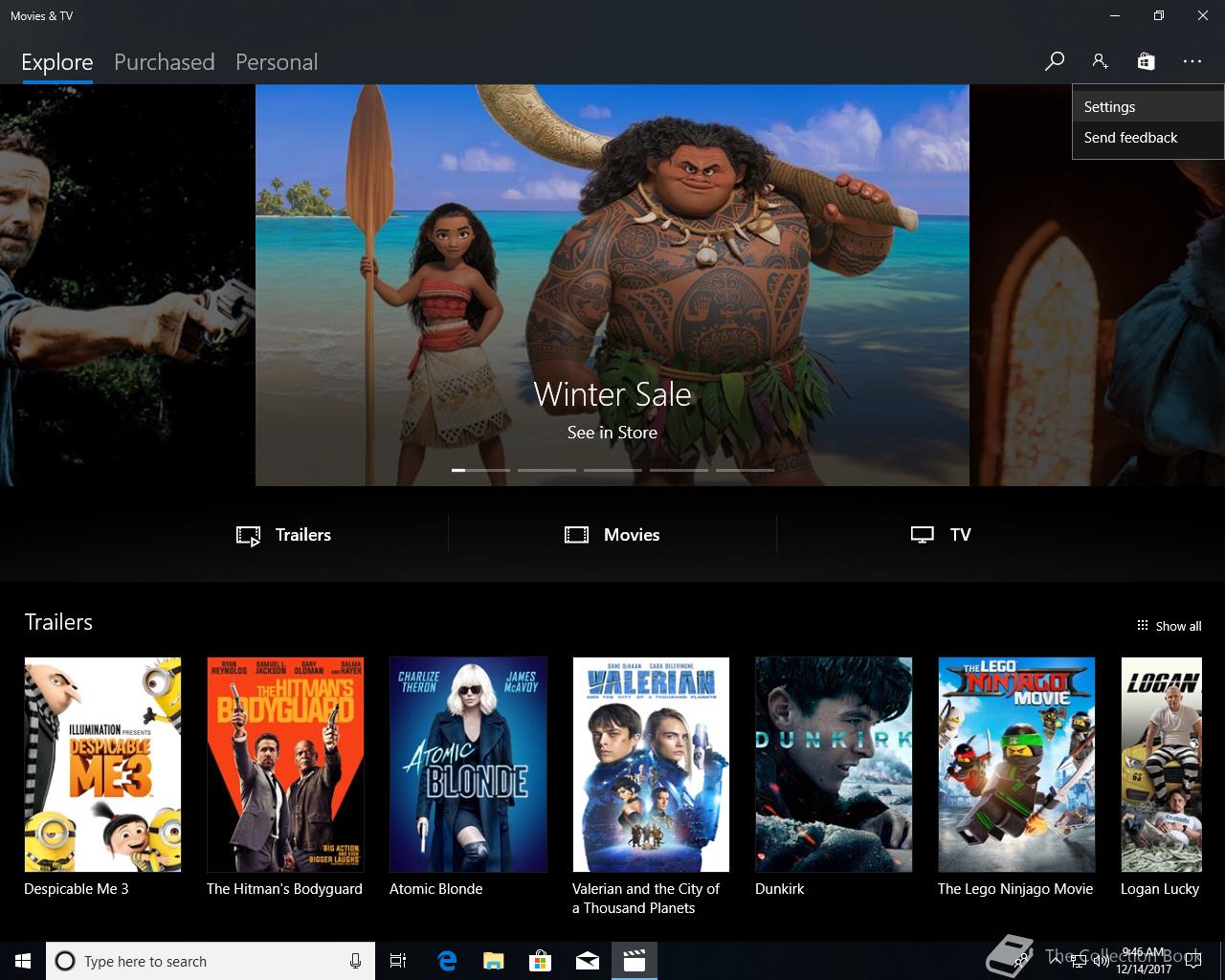
Task: Show previous featured slide on left
Action: pyautogui.click(x=127, y=285)
